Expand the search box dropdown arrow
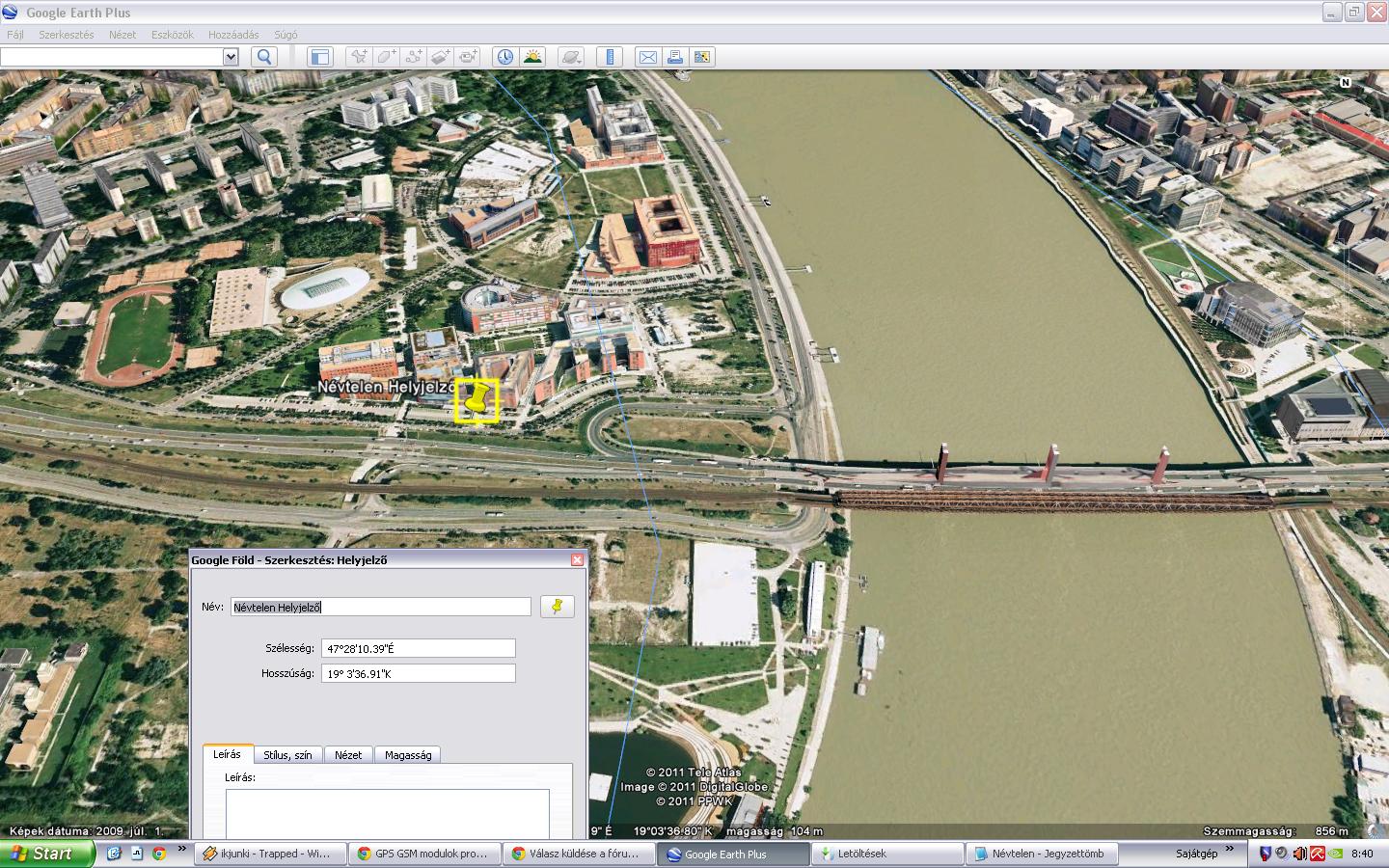Screen dimensions: 1389x868 click(231, 57)
